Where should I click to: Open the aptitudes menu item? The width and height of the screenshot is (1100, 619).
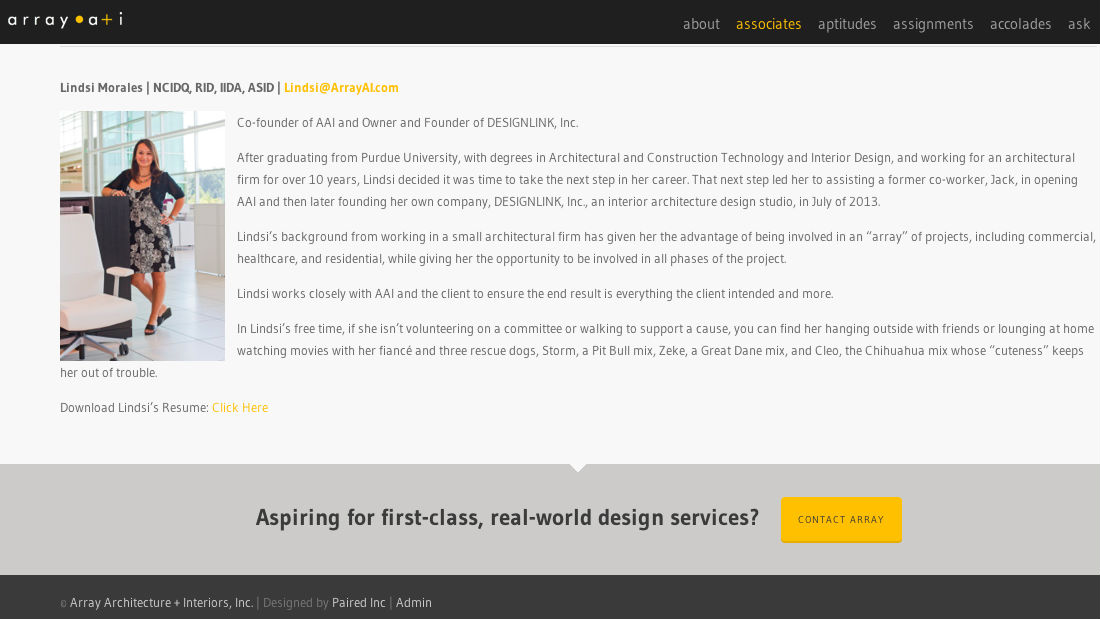847,24
